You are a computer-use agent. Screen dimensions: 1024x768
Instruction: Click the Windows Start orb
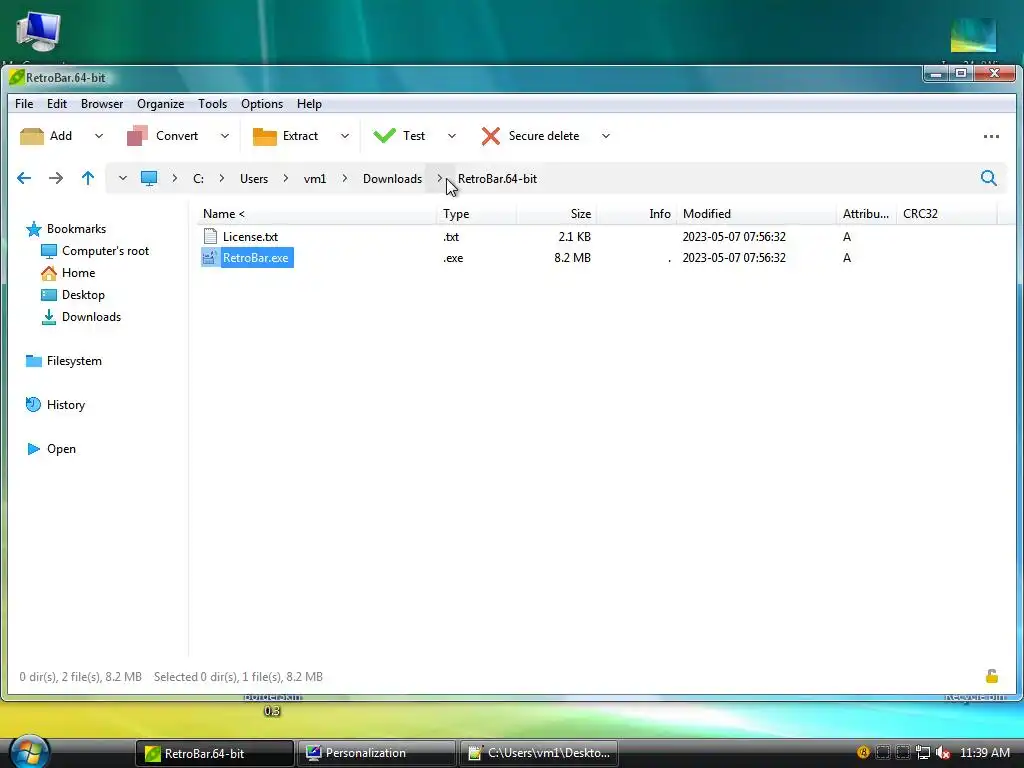(29, 752)
